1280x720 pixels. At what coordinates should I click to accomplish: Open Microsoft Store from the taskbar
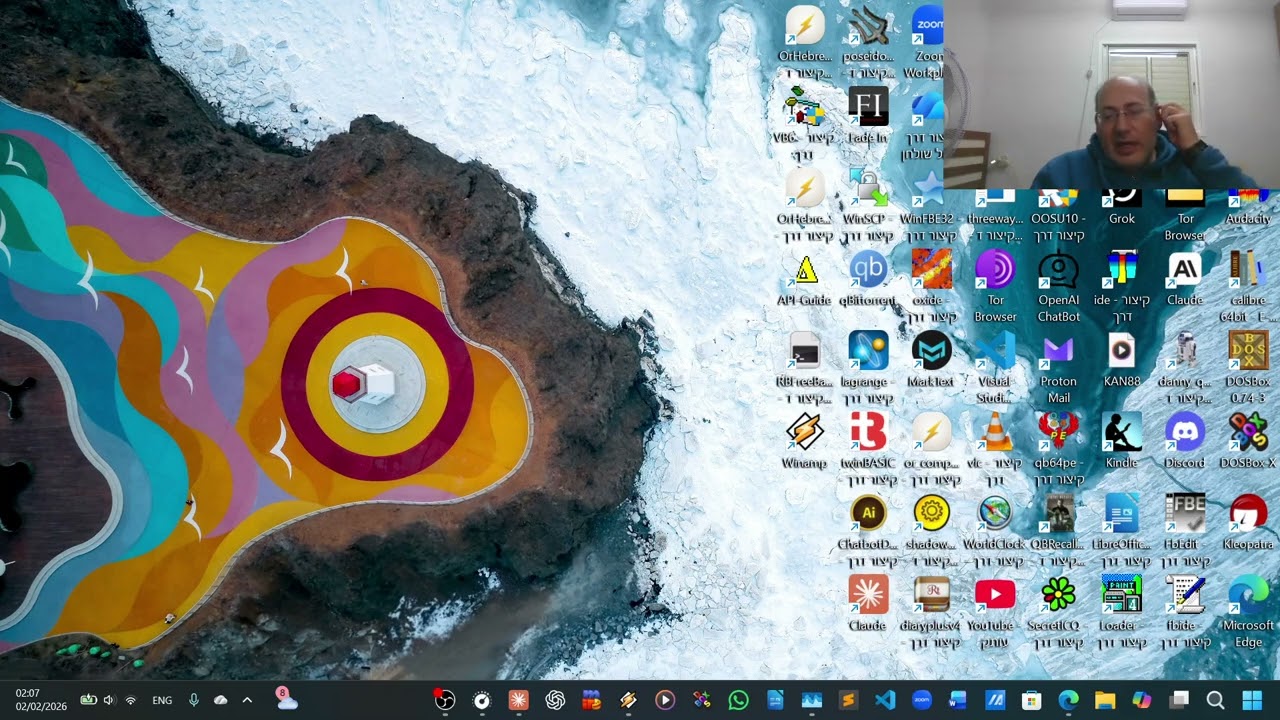(1031, 700)
